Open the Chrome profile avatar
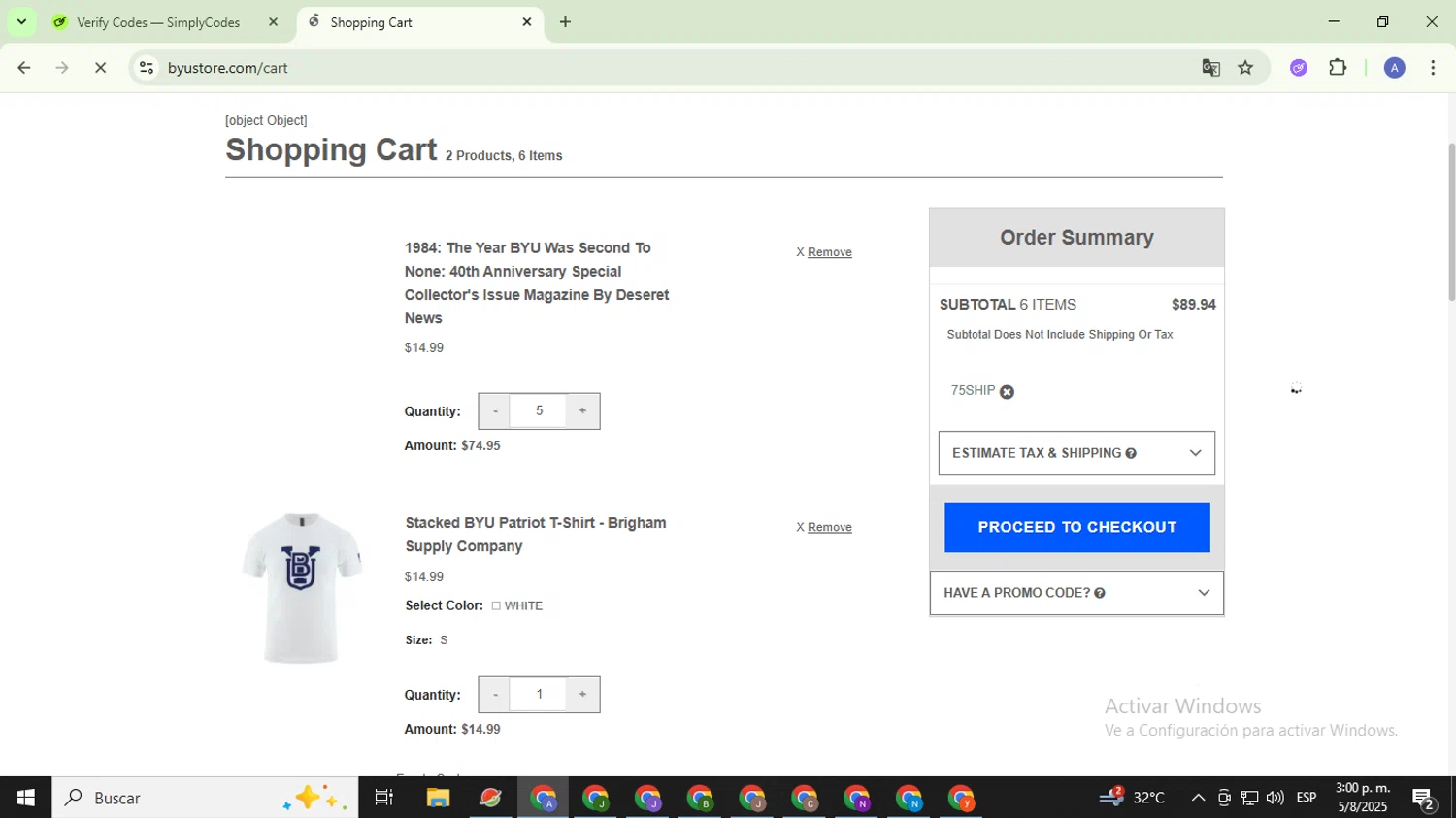1456x818 pixels. [1395, 68]
